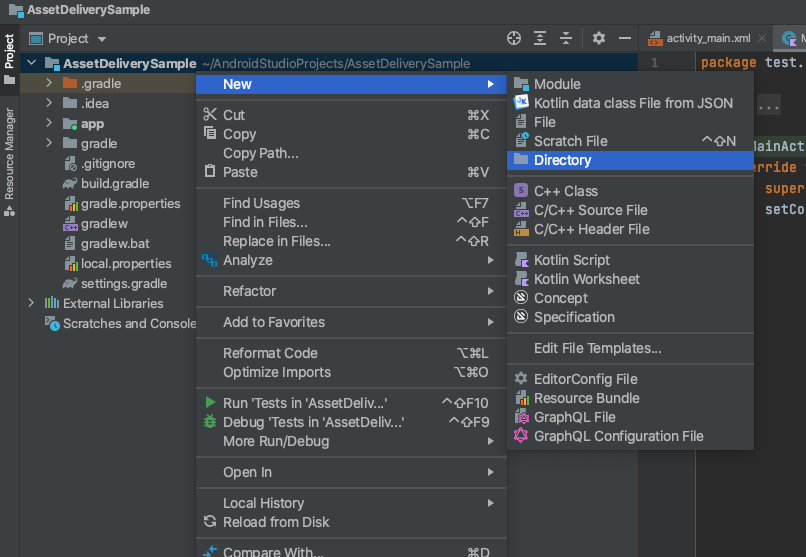
Task: Expand the .idea folder
Action: coord(49,103)
